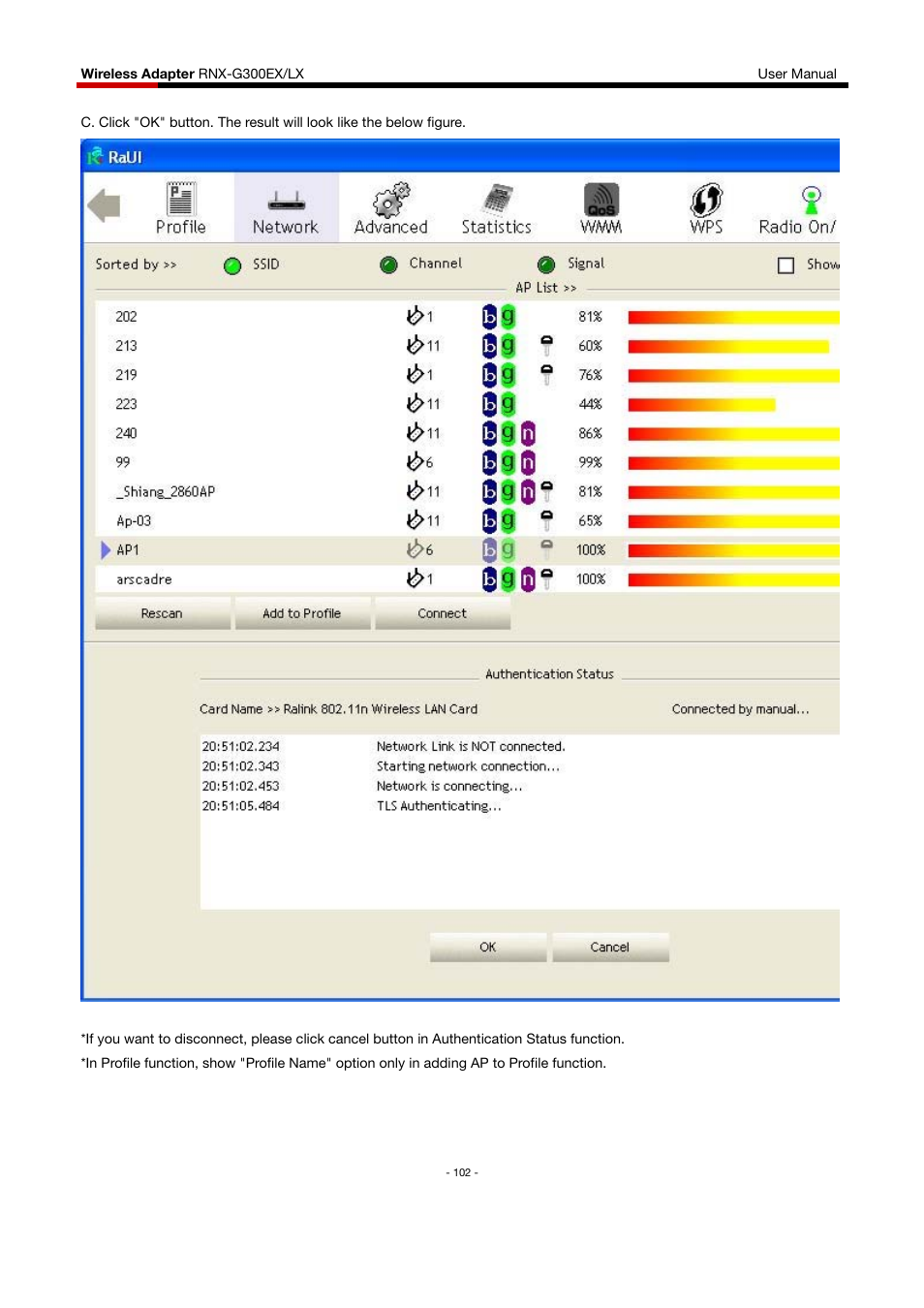Open the Profile page icon

[x=180, y=199]
